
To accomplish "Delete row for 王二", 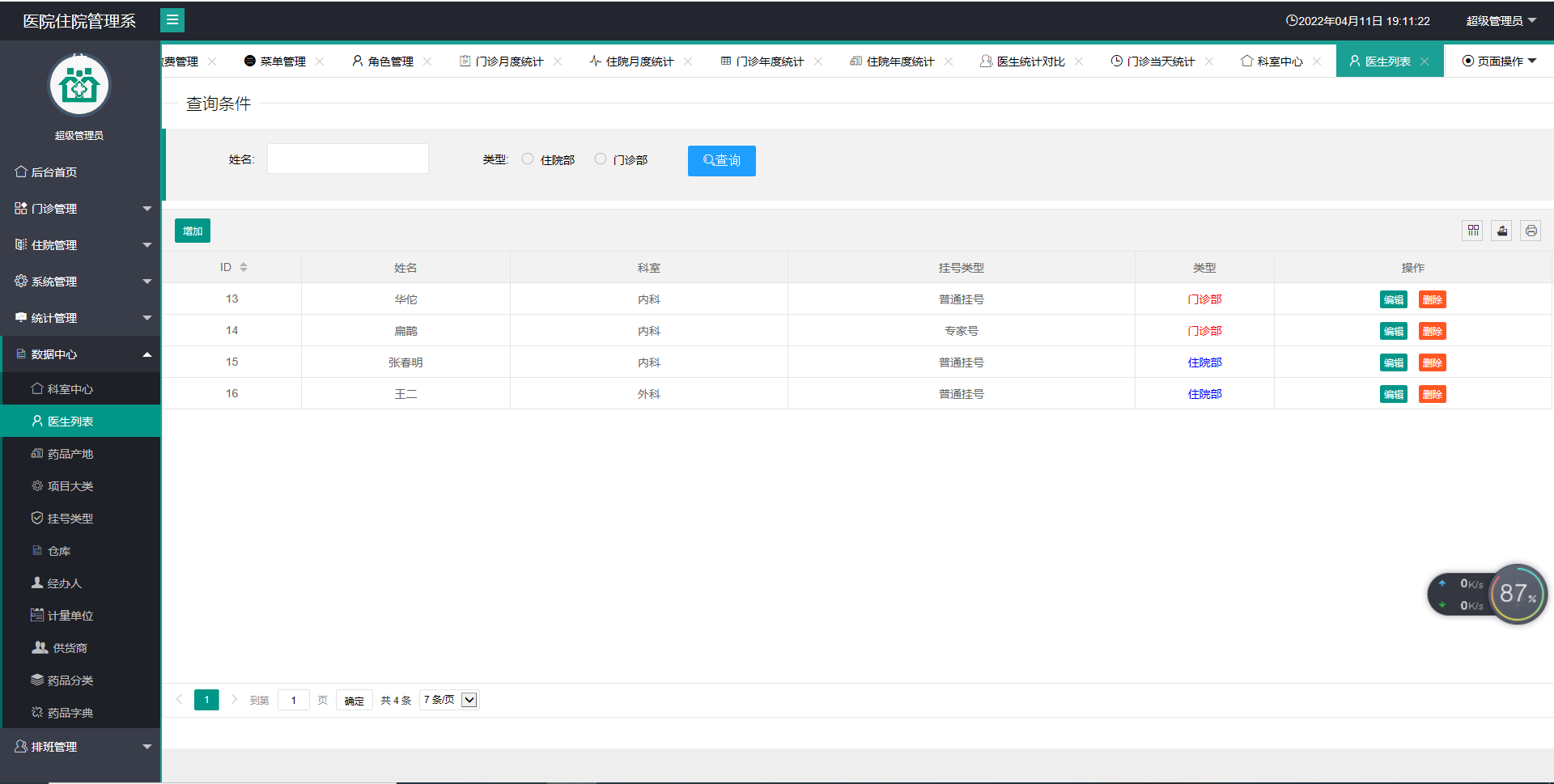I will [x=1433, y=394].
